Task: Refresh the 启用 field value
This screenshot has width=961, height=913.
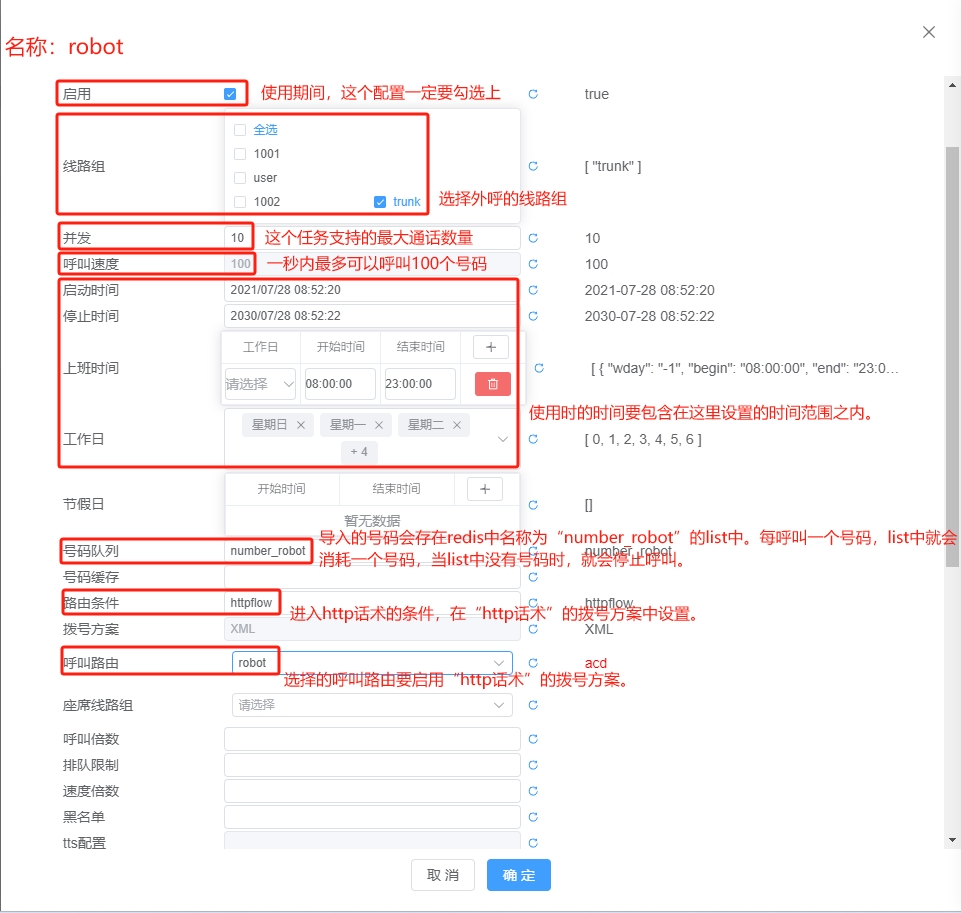Action: 532,94
